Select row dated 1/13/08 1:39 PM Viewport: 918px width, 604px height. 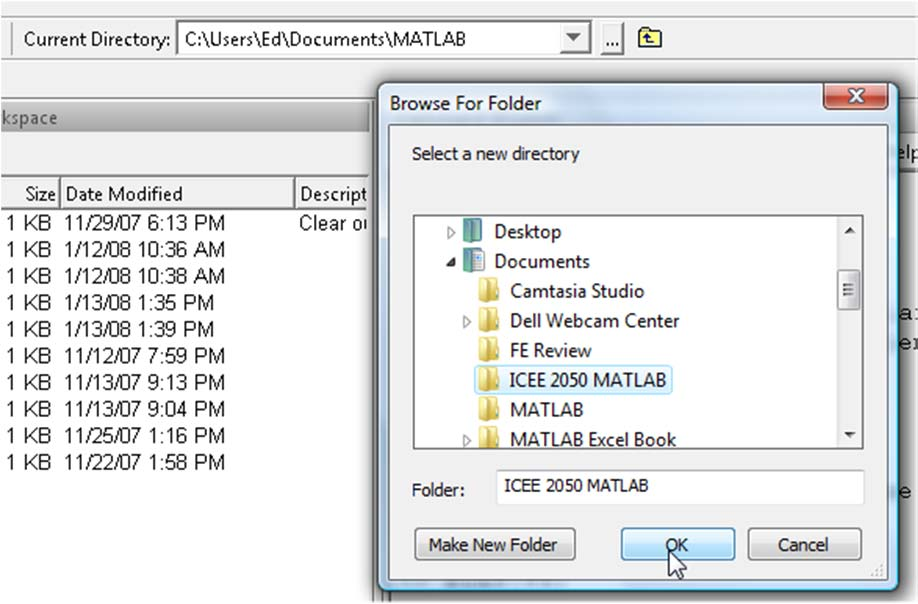pos(184,330)
